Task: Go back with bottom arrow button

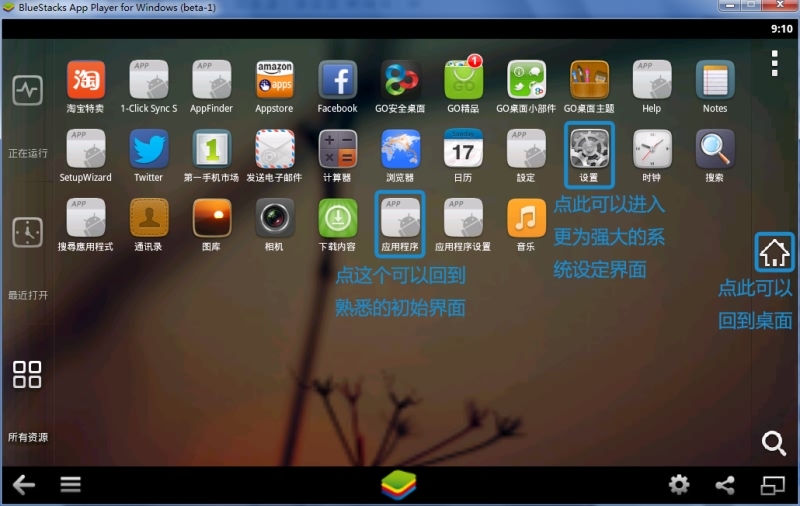Action: tap(23, 485)
